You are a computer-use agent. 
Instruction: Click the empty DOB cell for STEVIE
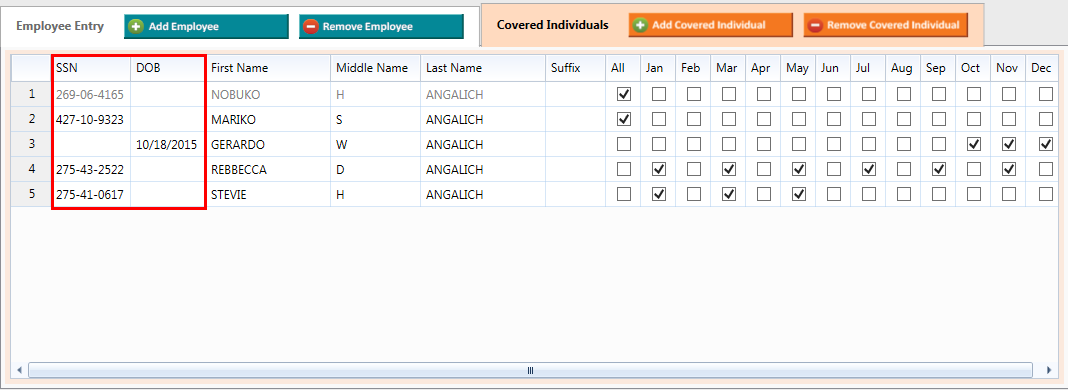(168, 195)
